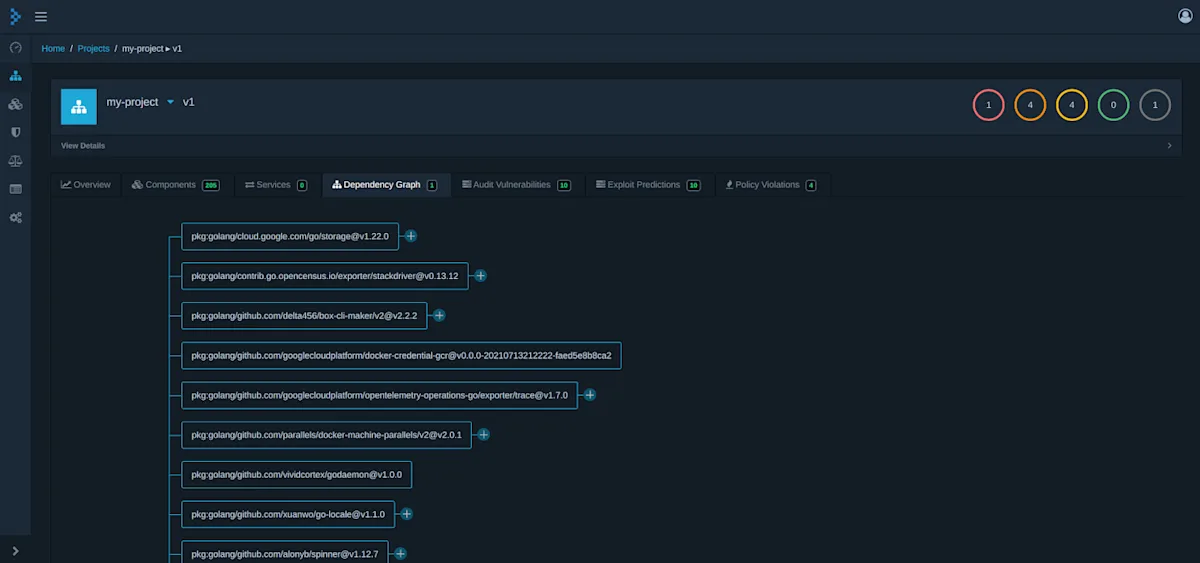Expand opentelemetry-operations-go trace node plus
Viewport: 1200px width, 563px height.
(590, 395)
